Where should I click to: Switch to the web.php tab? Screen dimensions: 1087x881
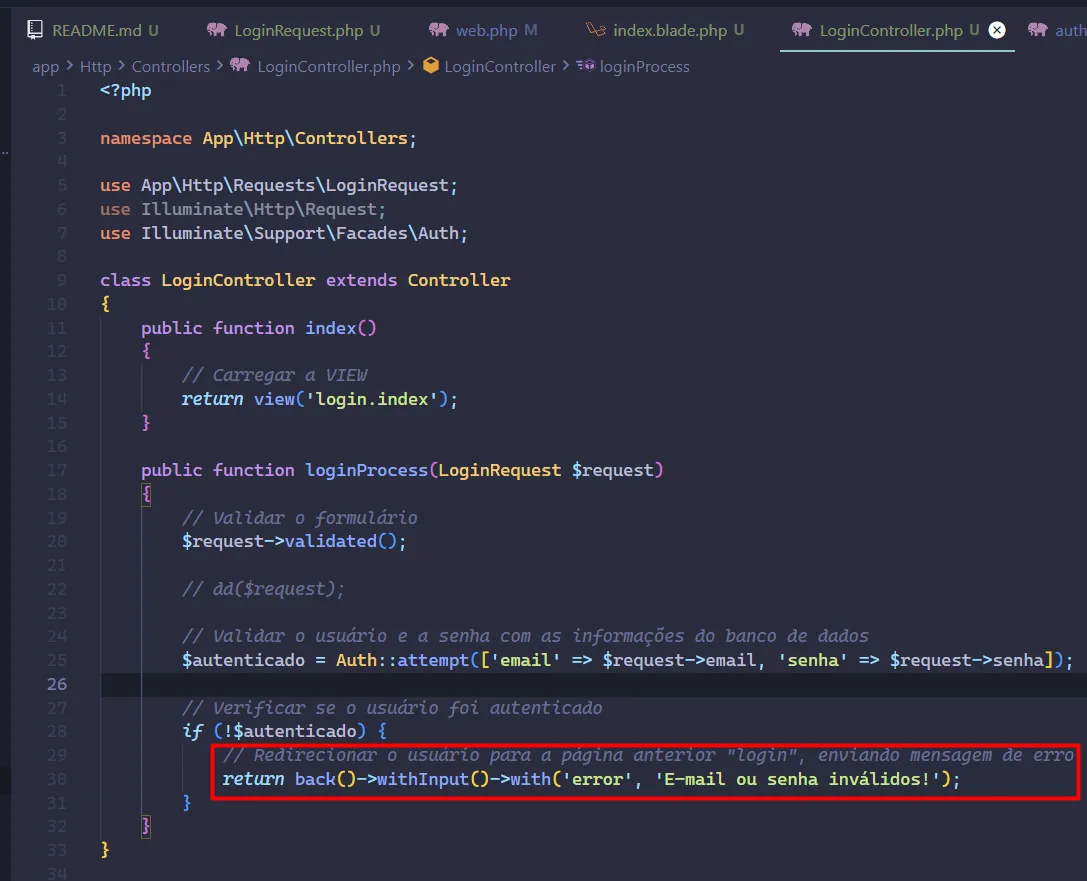tap(486, 30)
